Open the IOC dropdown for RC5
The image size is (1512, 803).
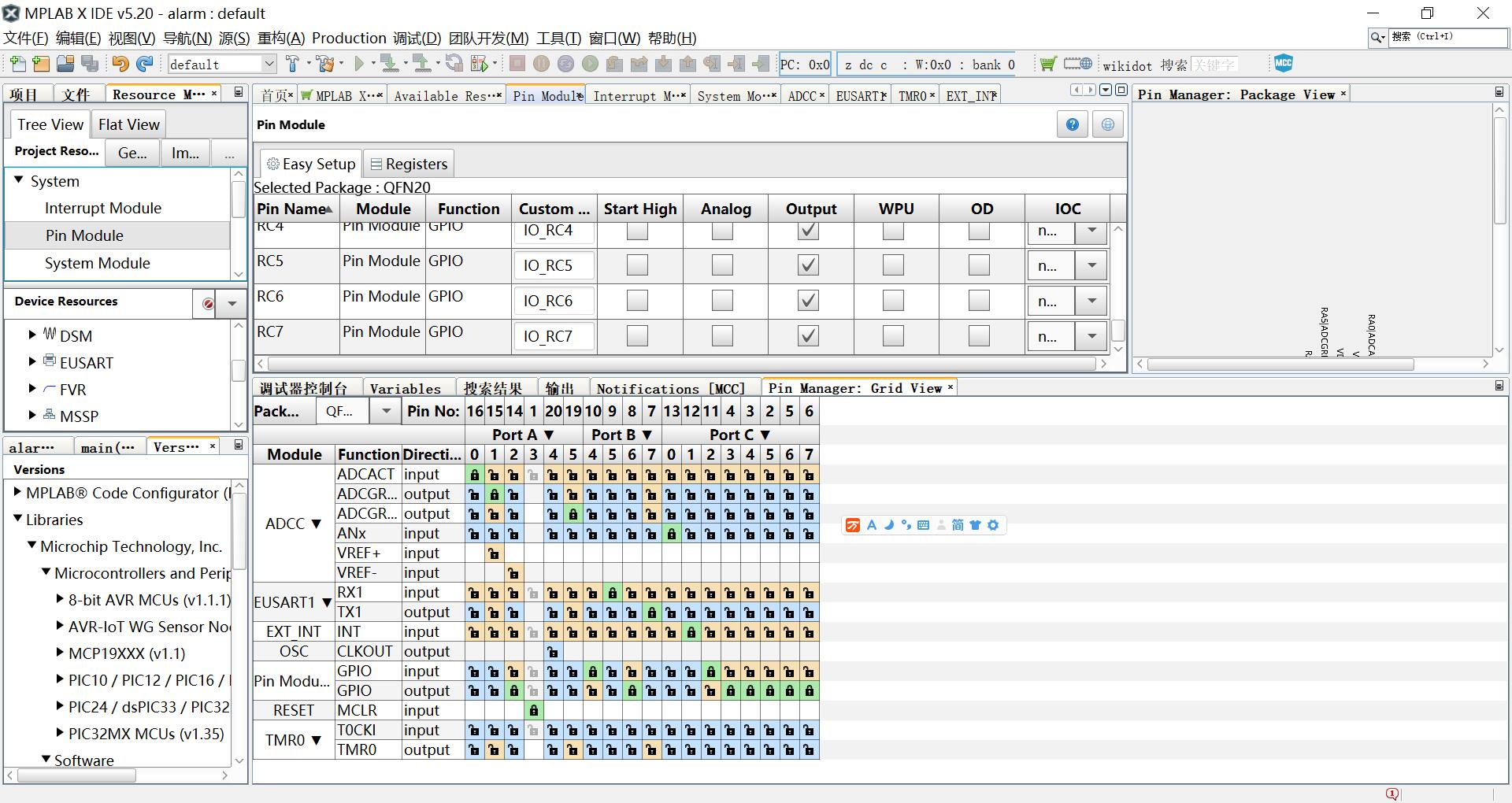click(1091, 265)
